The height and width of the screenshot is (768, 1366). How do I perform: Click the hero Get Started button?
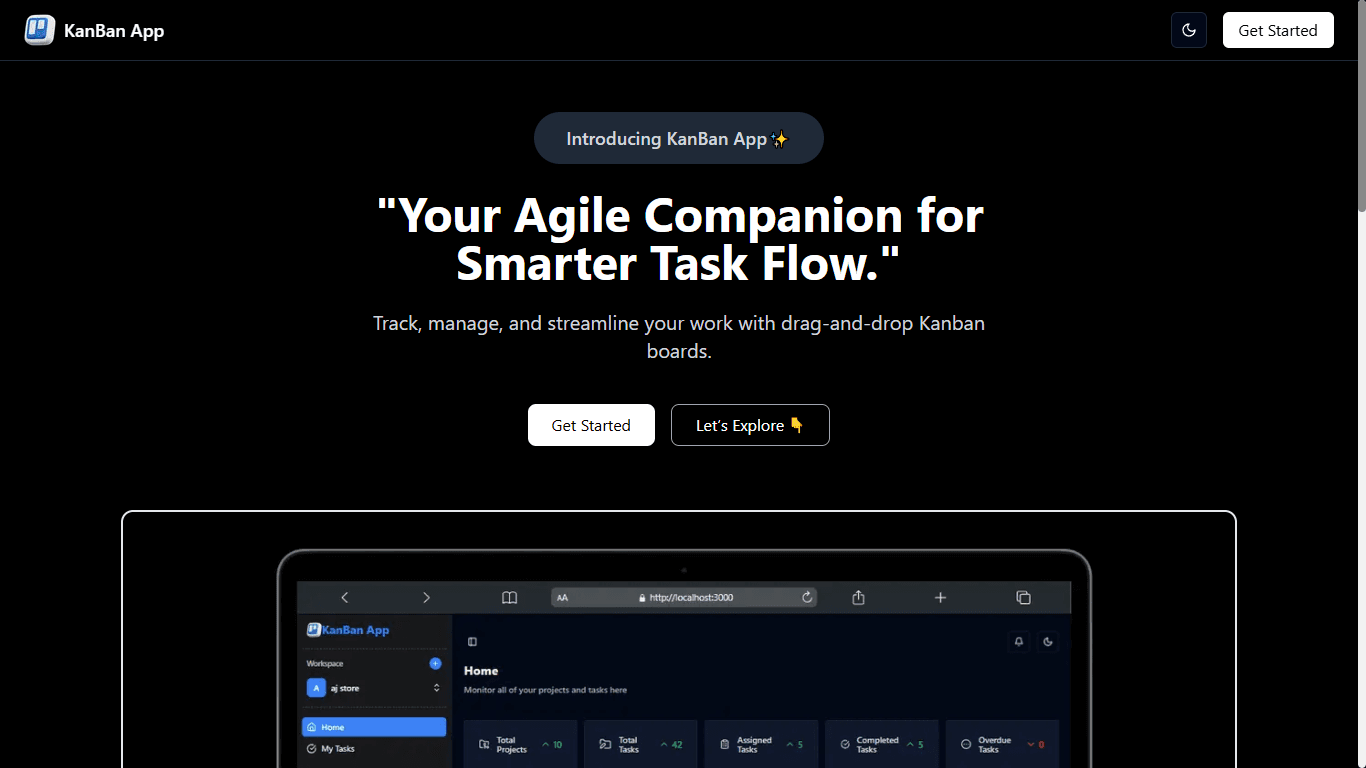pyautogui.click(x=590, y=425)
